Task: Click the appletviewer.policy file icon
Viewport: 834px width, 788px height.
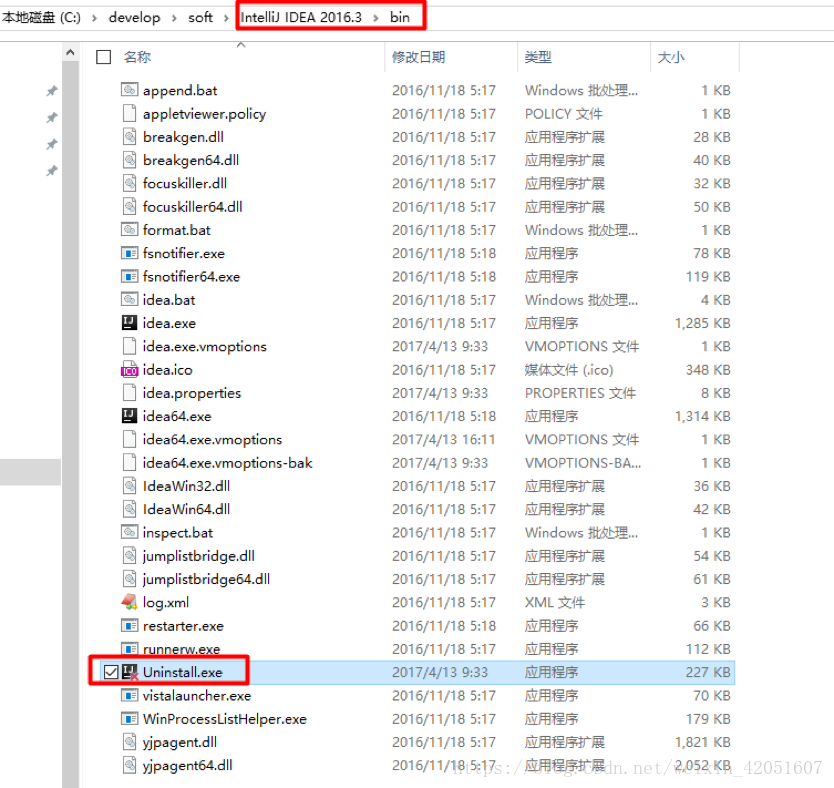Action: [x=129, y=113]
